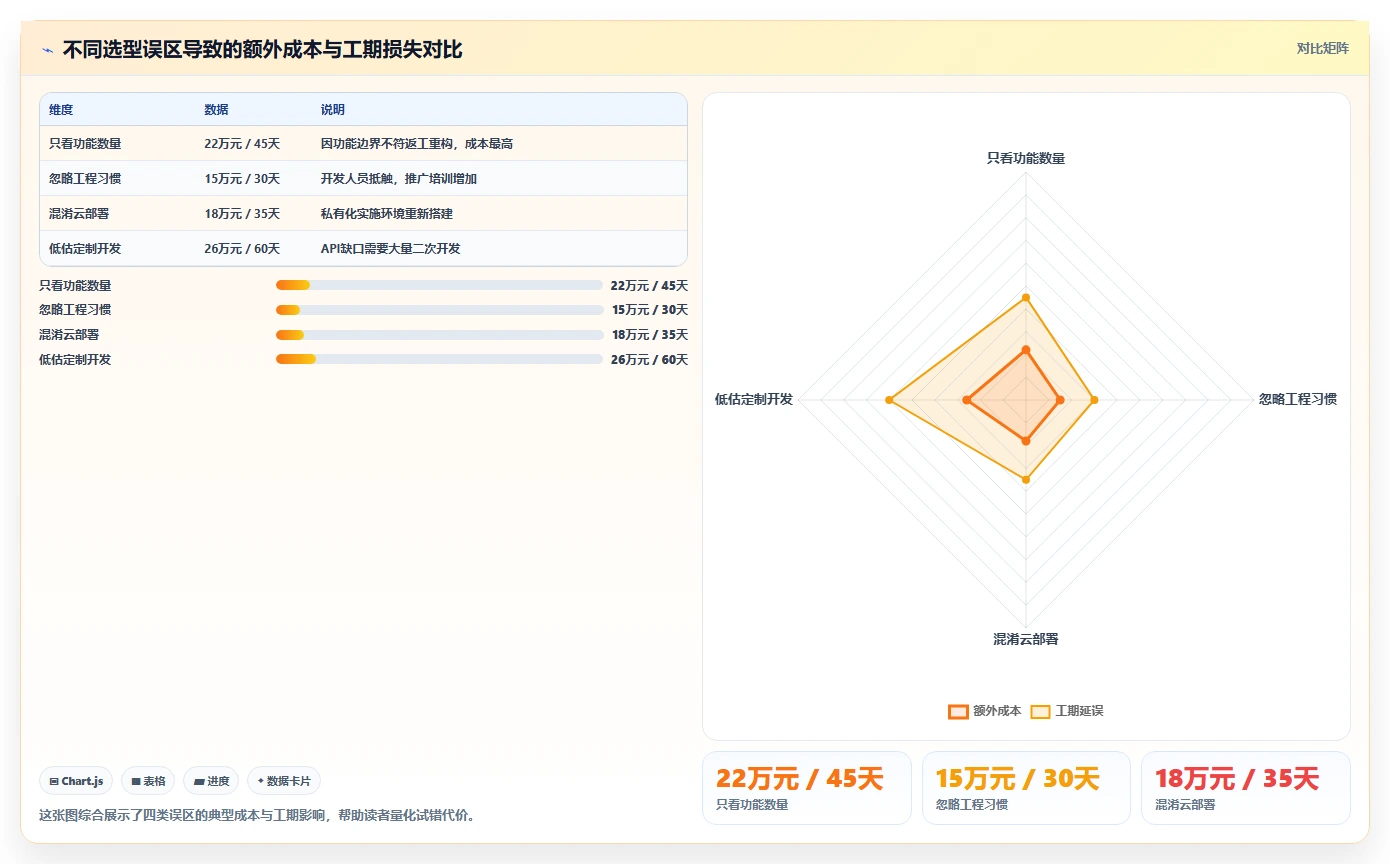Click 额外成本 data point on 只看功能数量 axis
Screen dimensions: 1390x864
point(1026,350)
